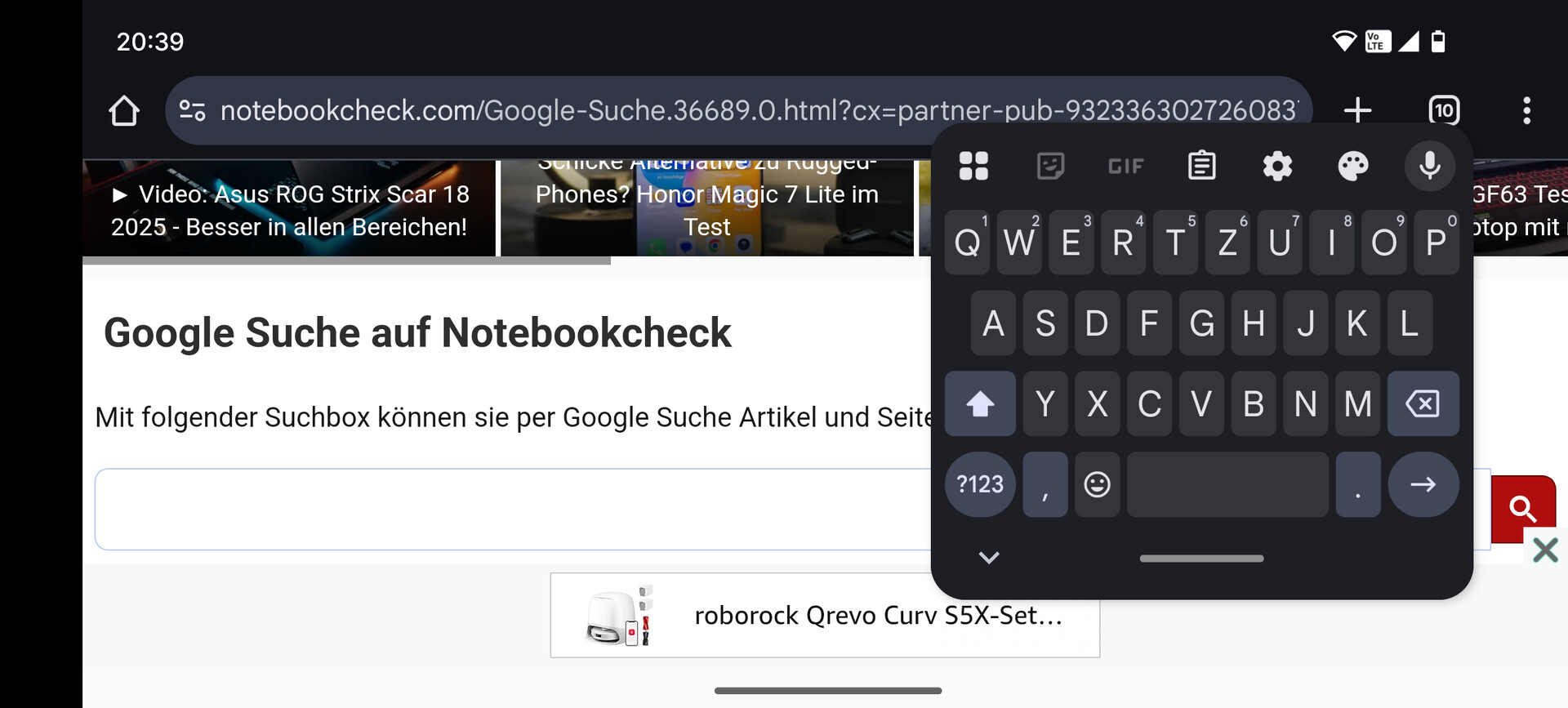Open a new tab with plus icon
The width and height of the screenshot is (1568, 708).
[x=1357, y=110]
